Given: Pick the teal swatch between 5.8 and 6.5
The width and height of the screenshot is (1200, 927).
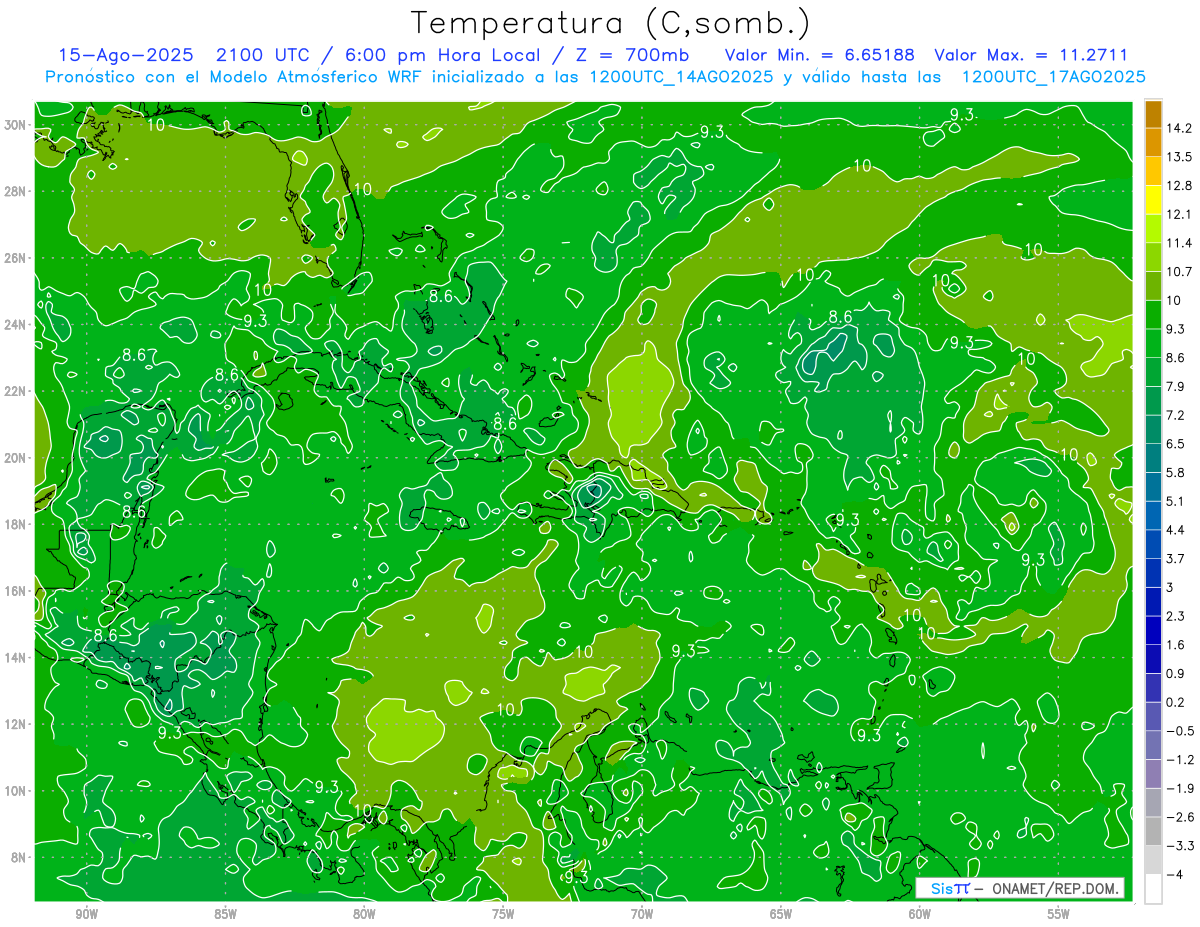Looking at the screenshot, I should (1153, 458).
